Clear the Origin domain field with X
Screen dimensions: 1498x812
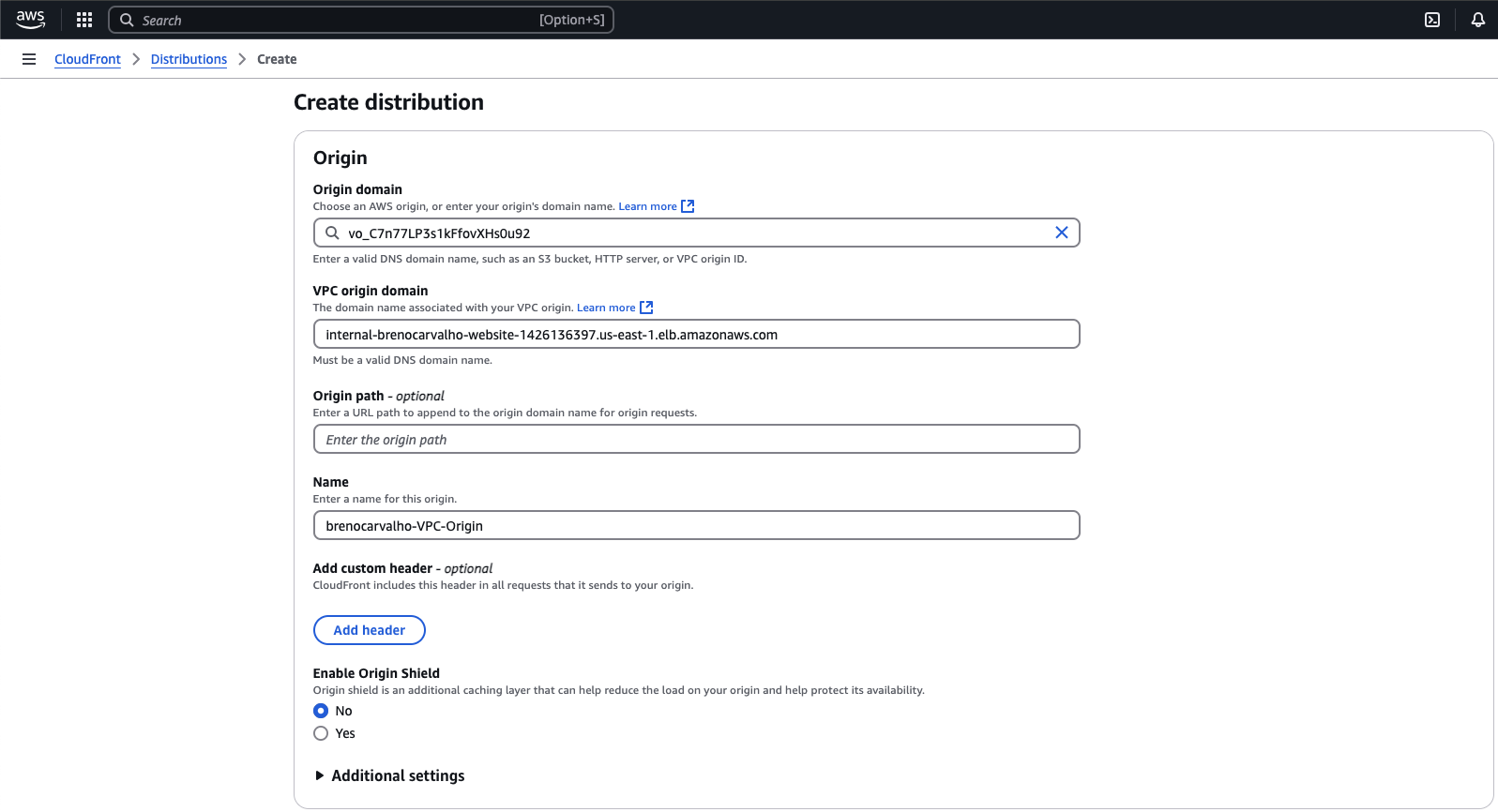click(1061, 233)
